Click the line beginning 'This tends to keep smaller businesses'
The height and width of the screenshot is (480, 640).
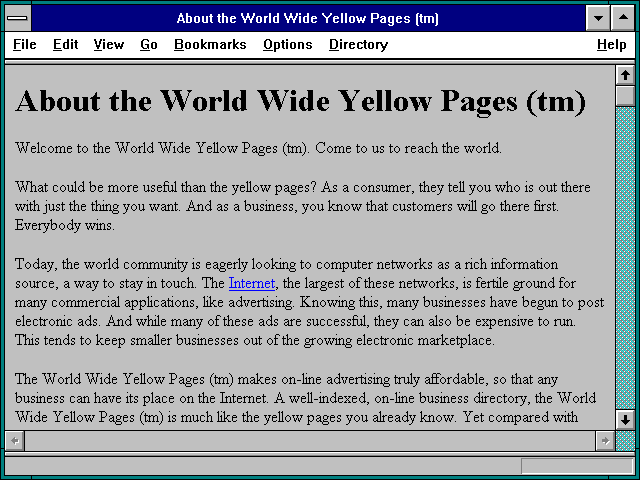[255, 340]
